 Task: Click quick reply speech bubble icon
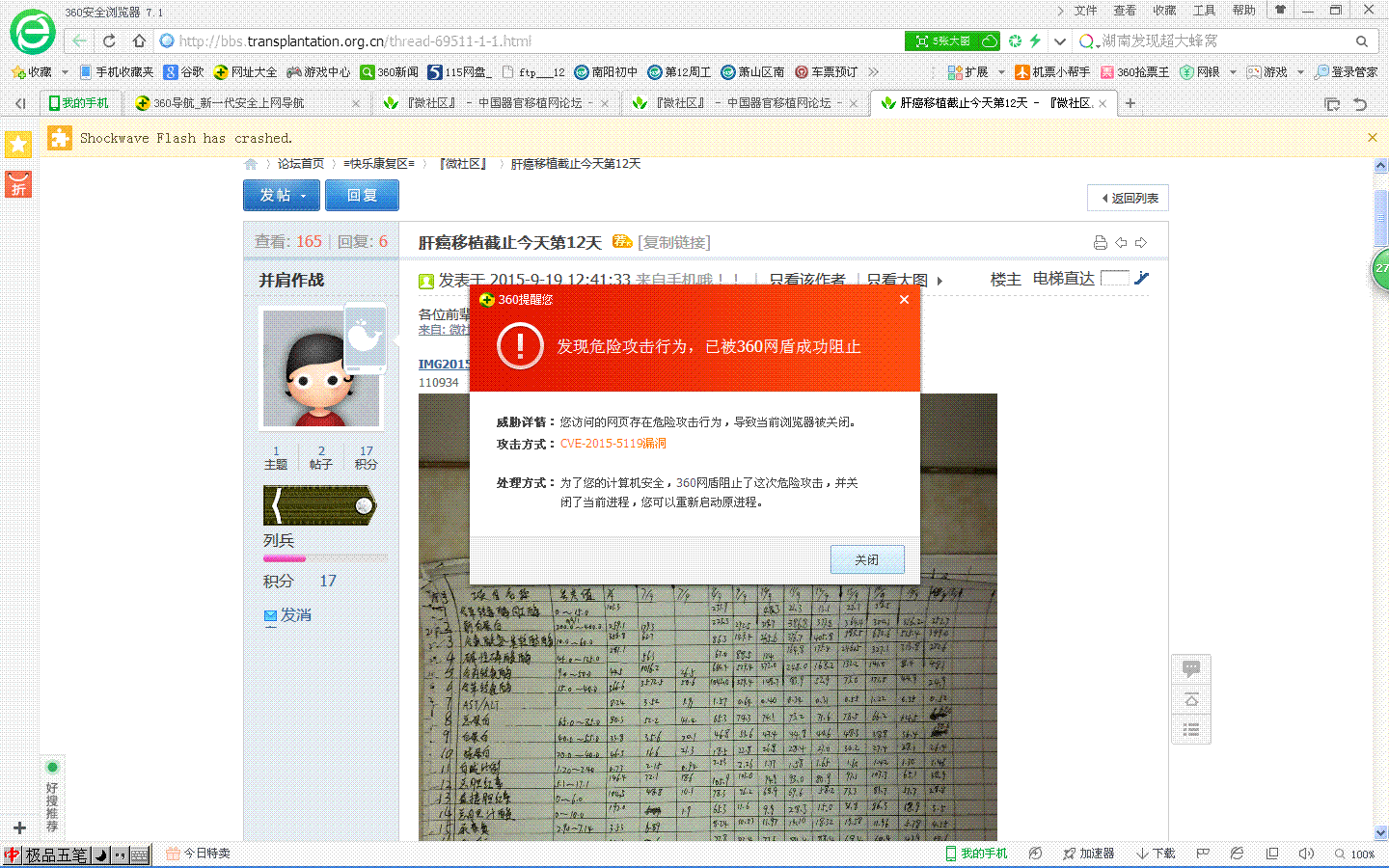pos(1191,667)
